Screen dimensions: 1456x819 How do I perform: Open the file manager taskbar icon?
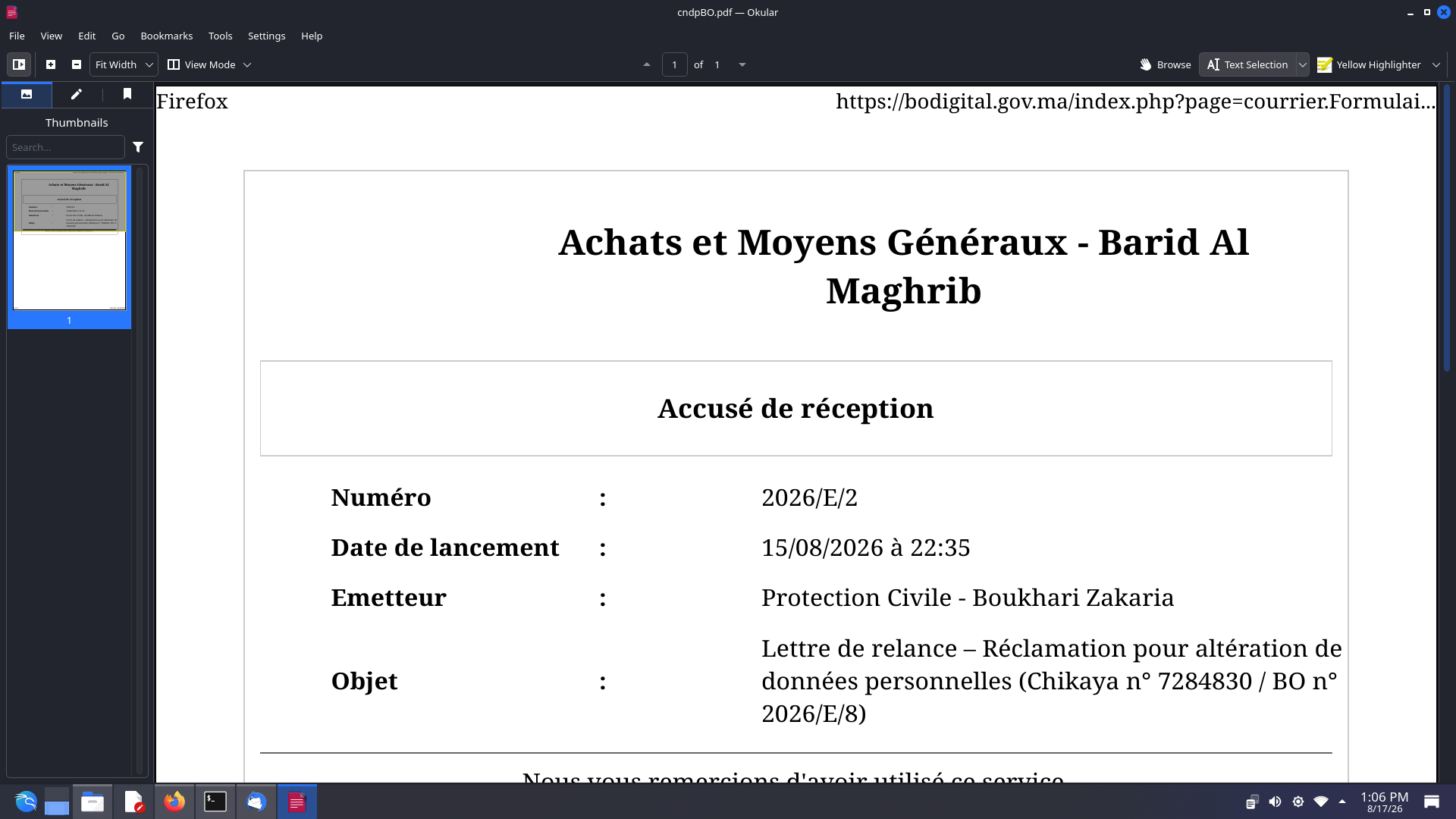[x=93, y=802]
